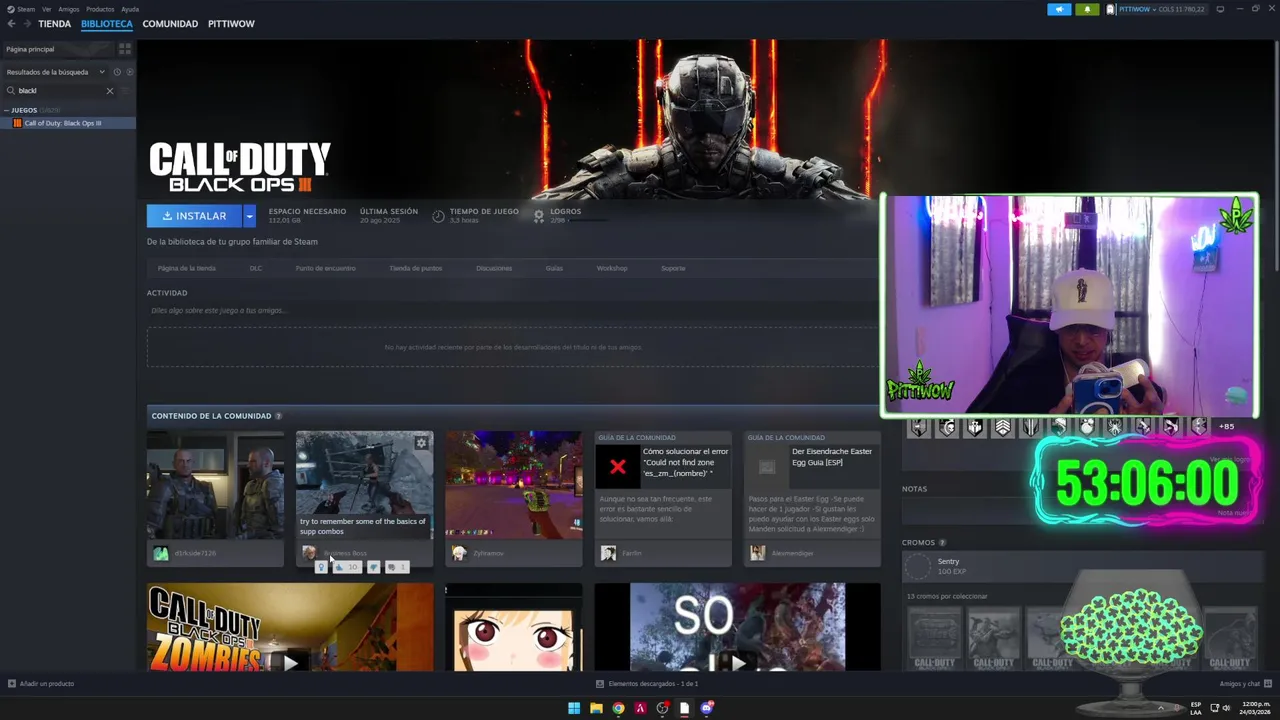Click the TIEMPO DE JUEGO clock icon
The width and height of the screenshot is (1280, 720).
point(438,216)
